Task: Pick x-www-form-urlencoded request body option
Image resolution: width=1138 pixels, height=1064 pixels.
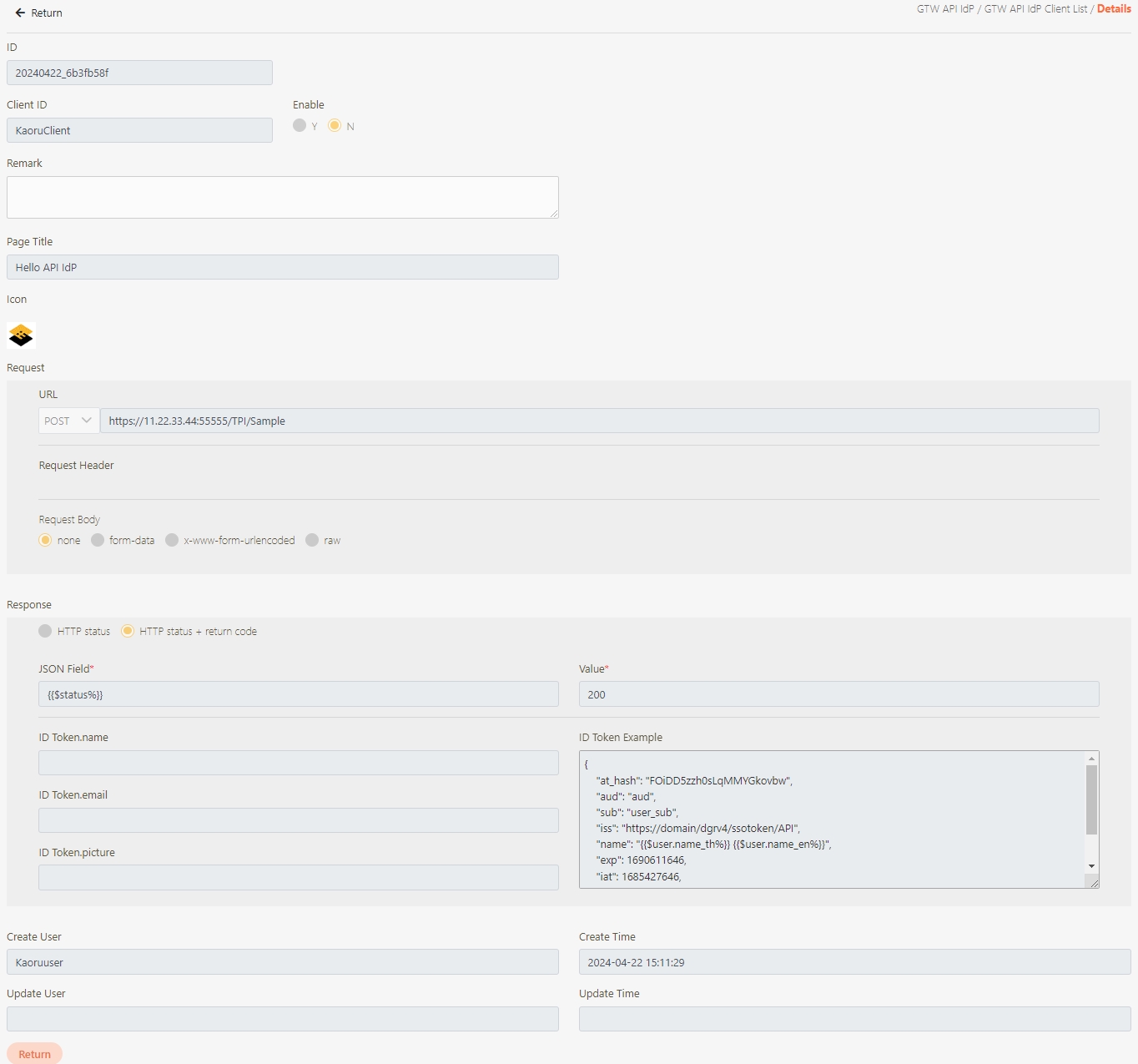Action: pyautogui.click(x=172, y=541)
